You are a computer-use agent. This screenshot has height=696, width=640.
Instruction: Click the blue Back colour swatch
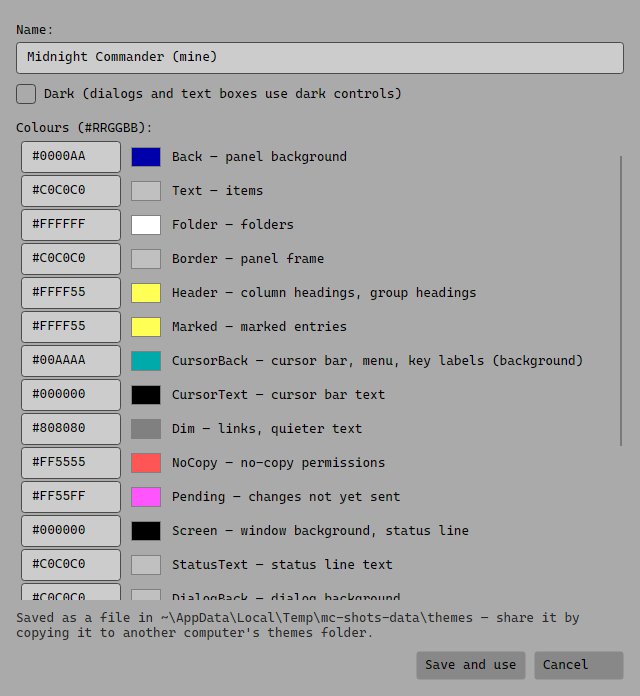pyautogui.click(x=146, y=157)
